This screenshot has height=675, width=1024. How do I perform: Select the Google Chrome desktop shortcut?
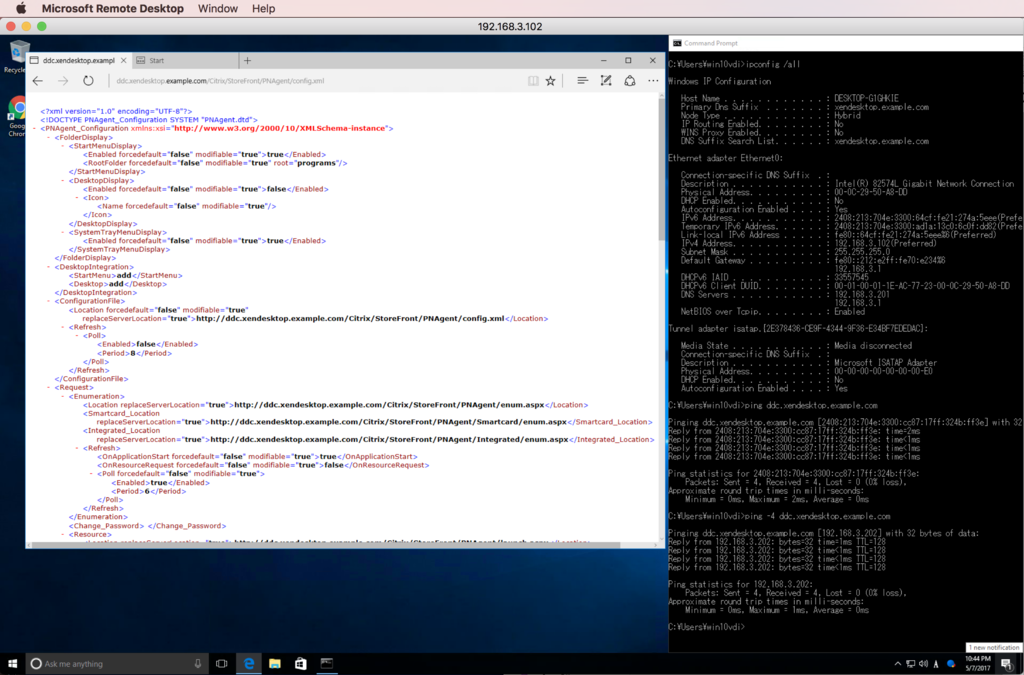[x=17, y=117]
